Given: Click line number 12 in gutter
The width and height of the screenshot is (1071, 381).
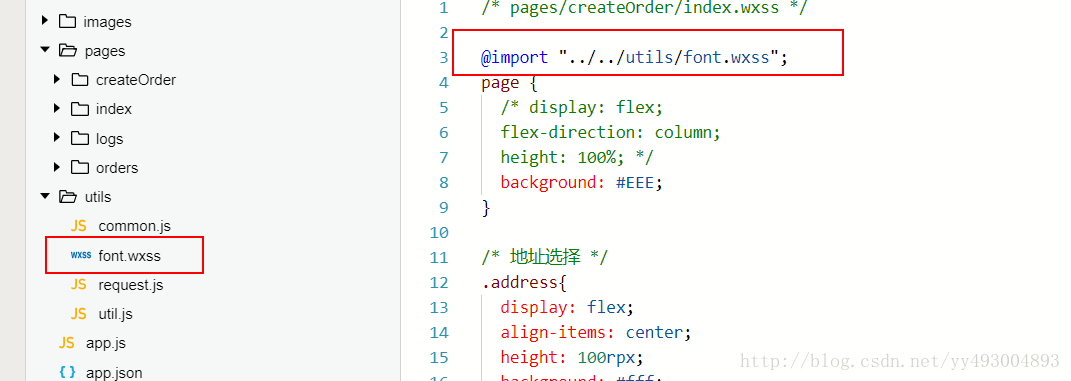Looking at the screenshot, I should pyautogui.click(x=439, y=283).
